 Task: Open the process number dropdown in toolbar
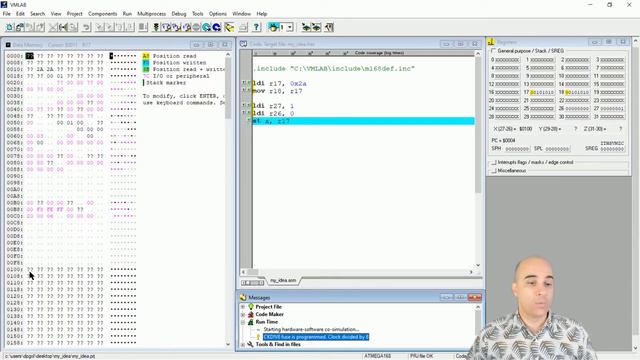[x=290, y=27]
